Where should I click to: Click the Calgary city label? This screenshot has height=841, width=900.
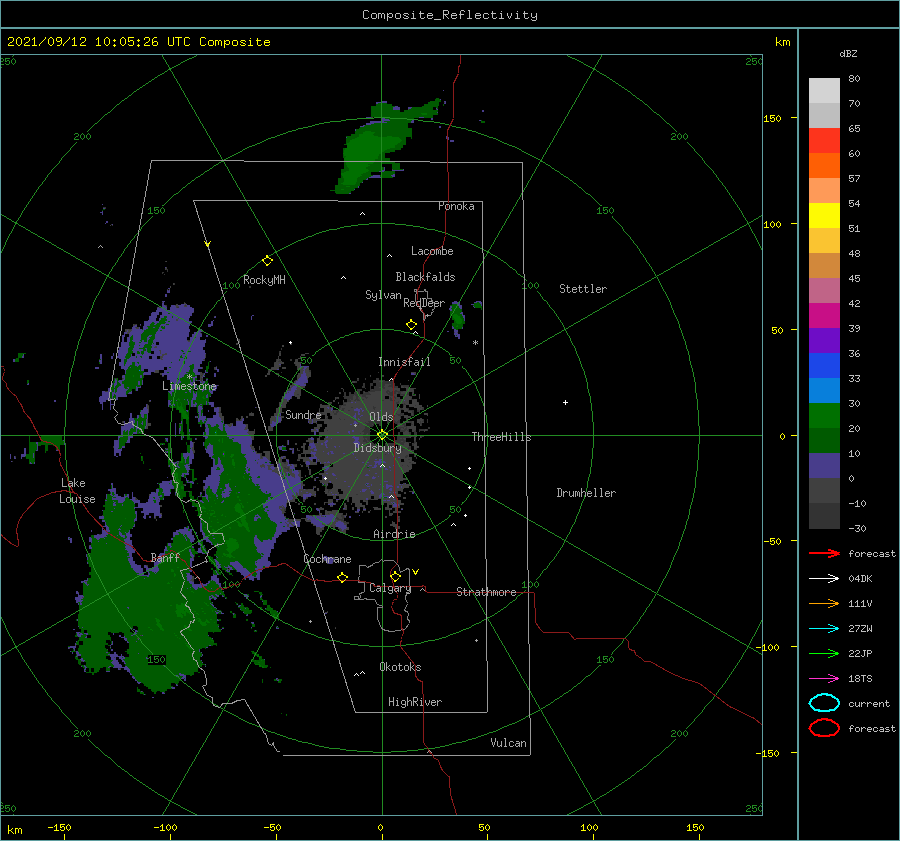pyautogui.click(x=390, y=588)
